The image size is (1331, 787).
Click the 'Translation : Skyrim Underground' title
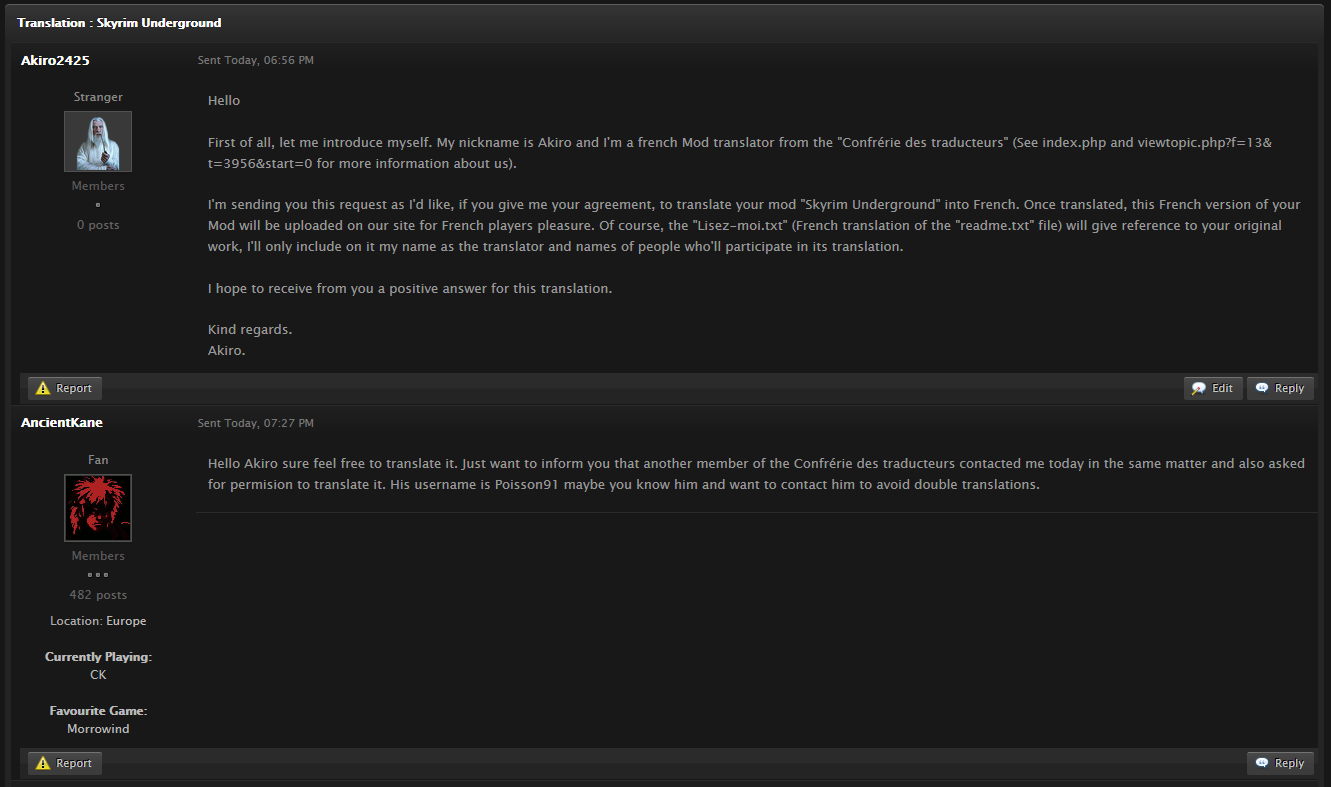pyautogui.click(x=119, y=22)
